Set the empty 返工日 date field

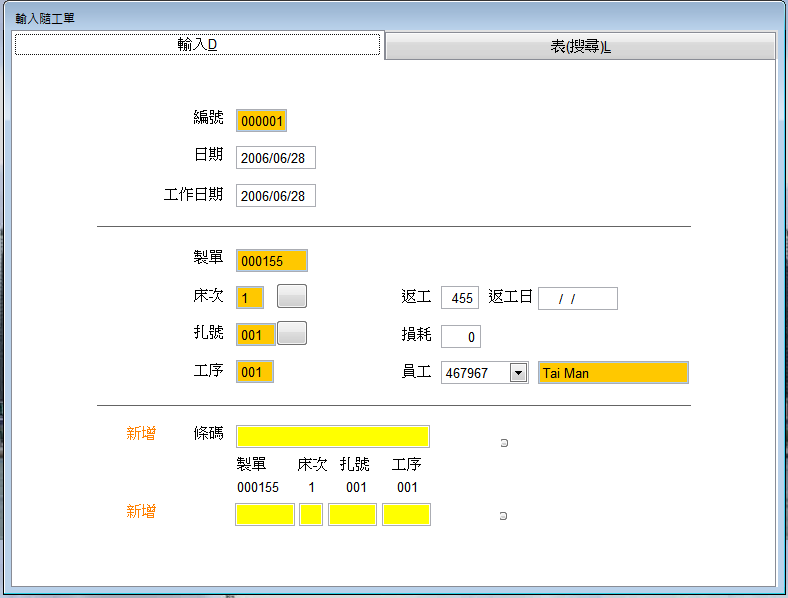(x=578, y=298)
